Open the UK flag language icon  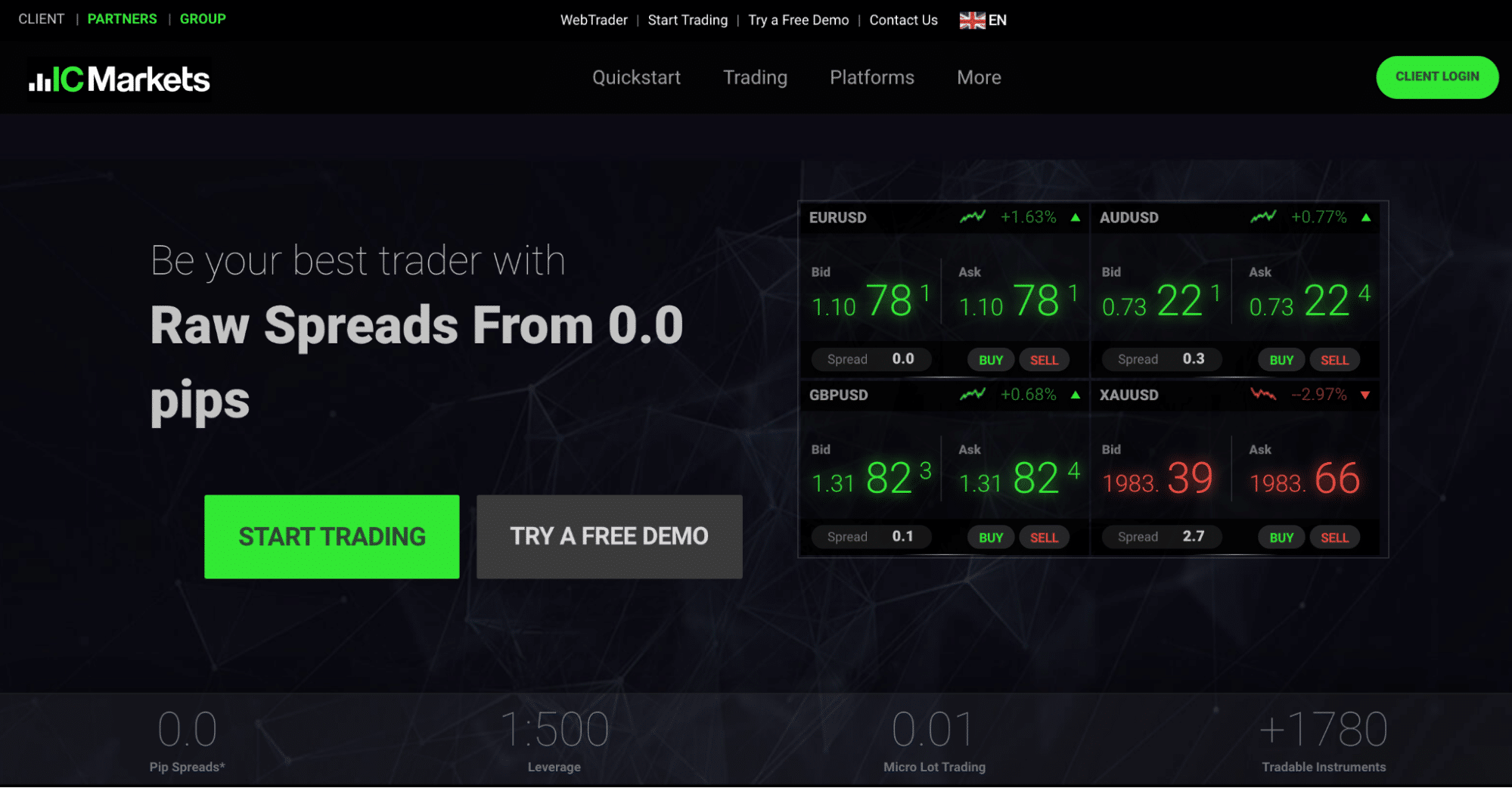tap(972, 20)
